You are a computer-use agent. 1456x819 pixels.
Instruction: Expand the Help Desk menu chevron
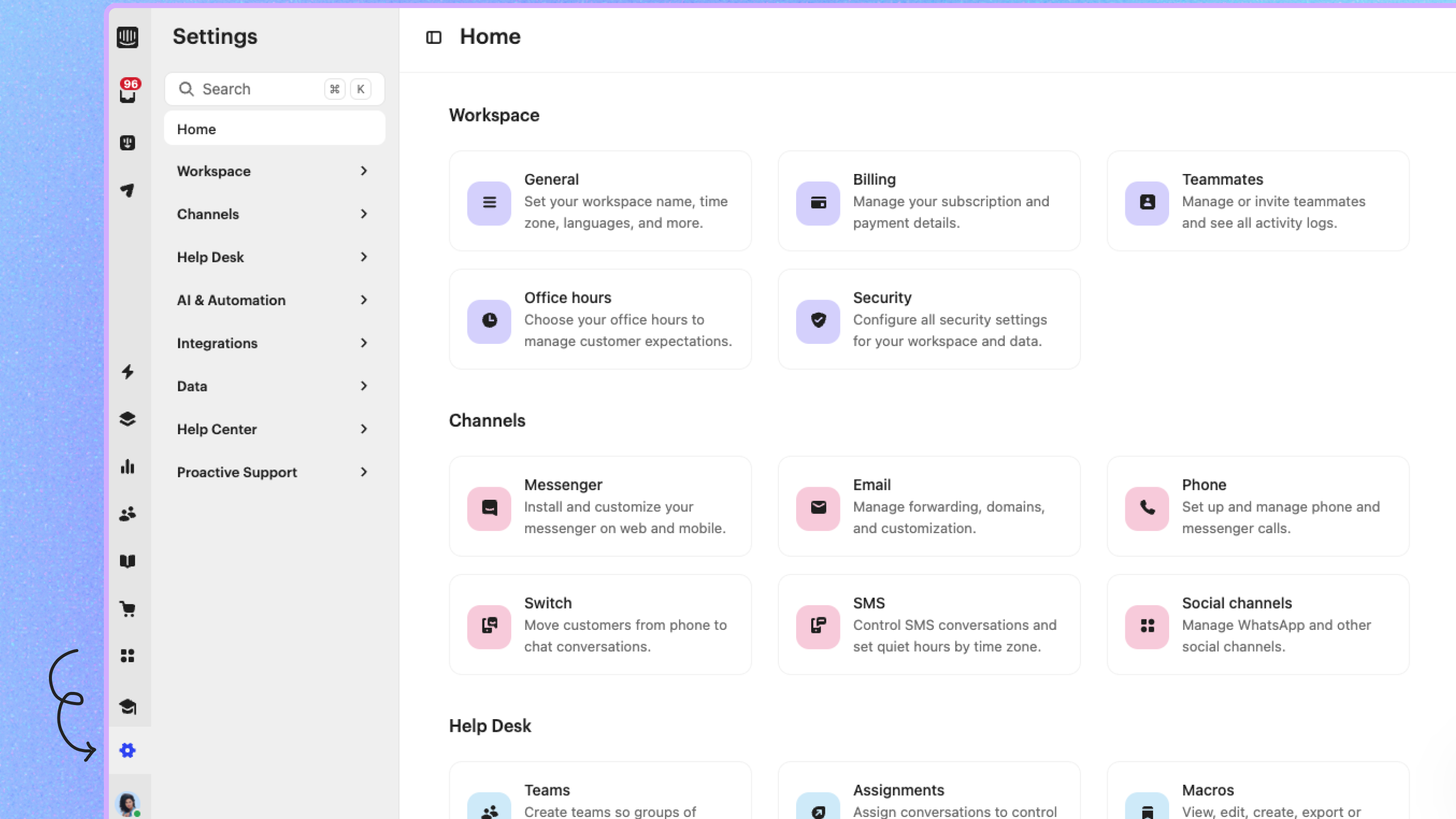pos(363,257)
